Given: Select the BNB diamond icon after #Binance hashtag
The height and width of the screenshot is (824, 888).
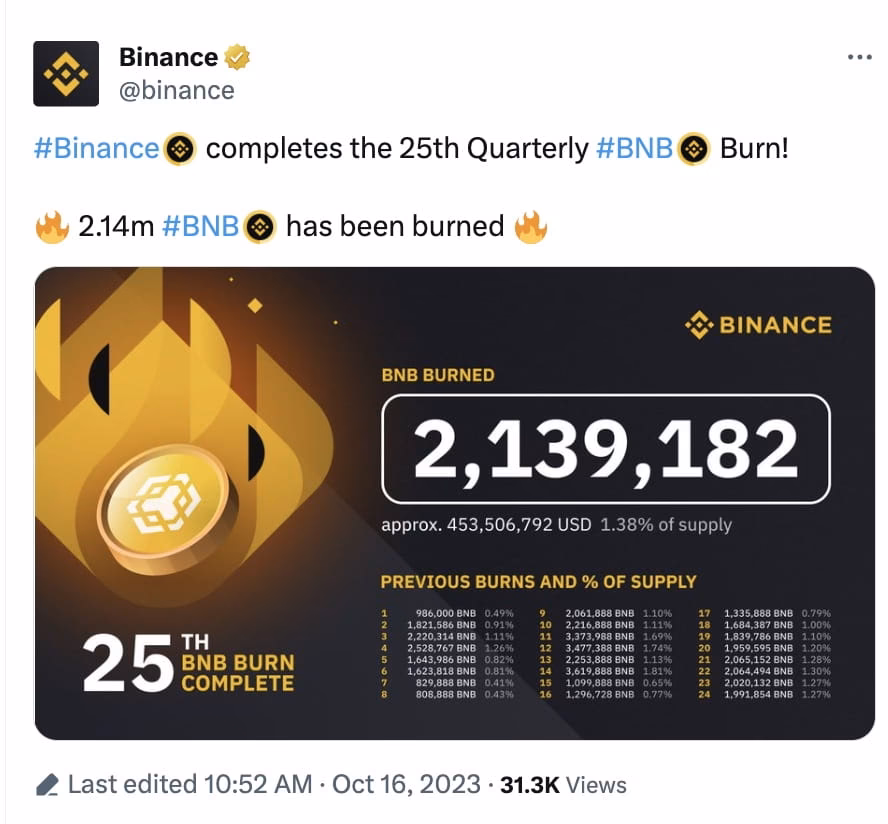Looking at the screenshot, I should tap(180, 148).
